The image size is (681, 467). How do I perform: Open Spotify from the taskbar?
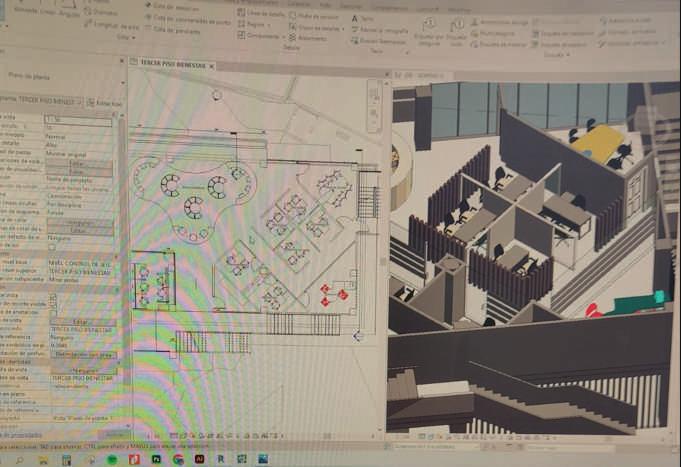click(112, 459)
